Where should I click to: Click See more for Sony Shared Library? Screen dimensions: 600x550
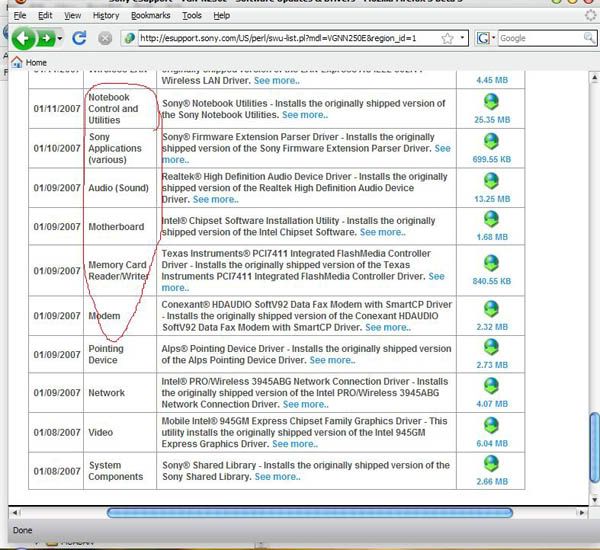point(277,477)
